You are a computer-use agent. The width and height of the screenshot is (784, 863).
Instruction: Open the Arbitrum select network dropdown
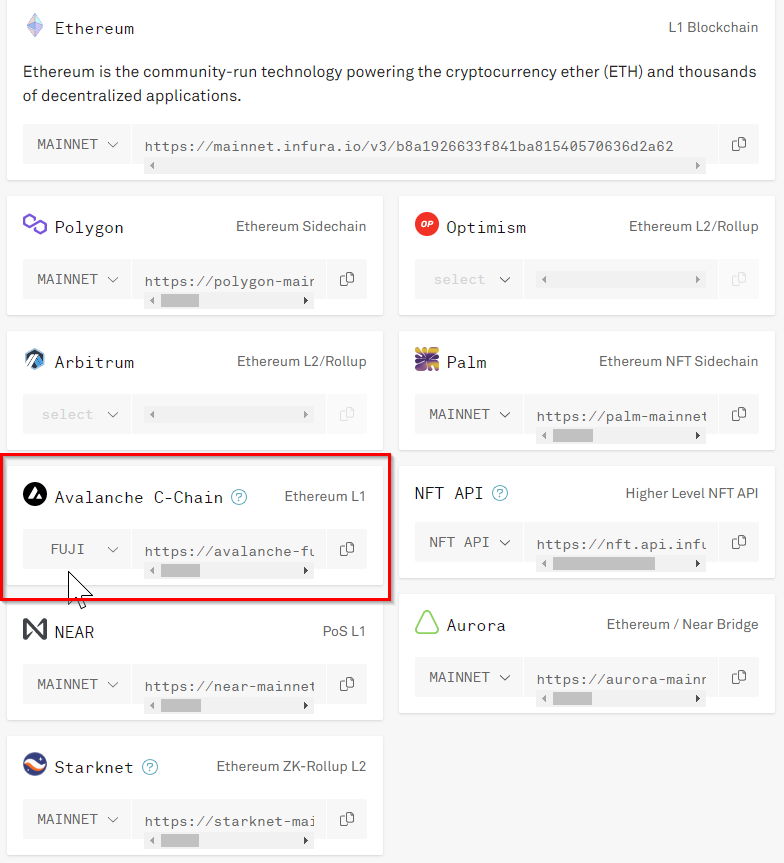[x=77, y=414]
